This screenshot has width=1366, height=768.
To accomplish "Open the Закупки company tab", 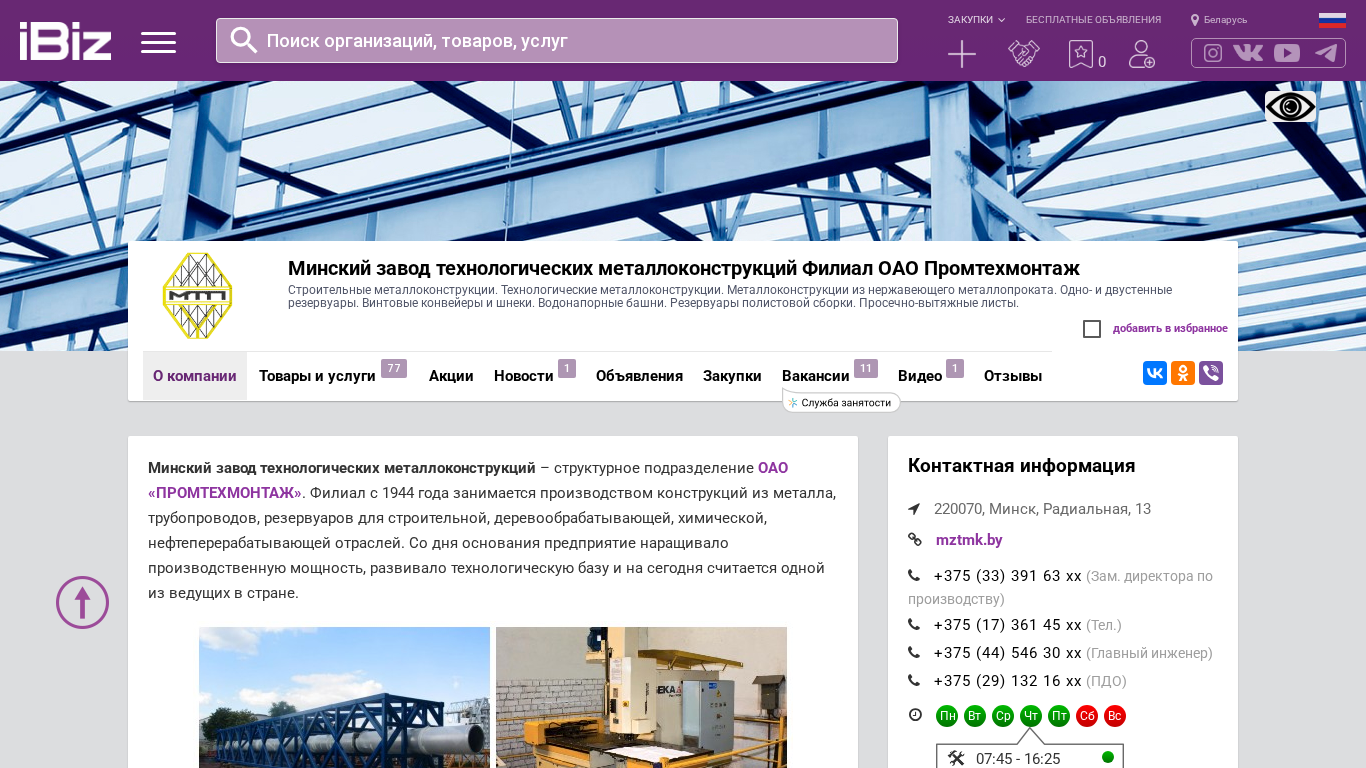I will click(732, 376).
